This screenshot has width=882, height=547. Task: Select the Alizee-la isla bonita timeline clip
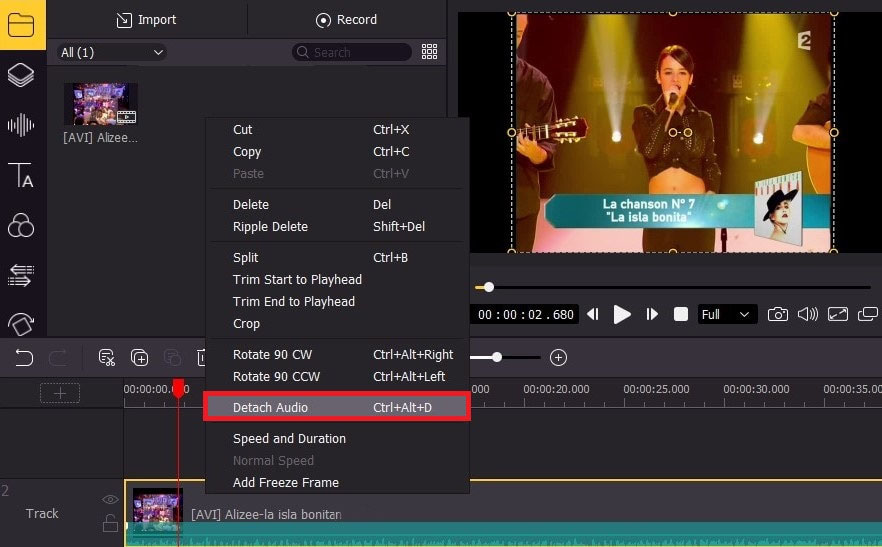503,513
